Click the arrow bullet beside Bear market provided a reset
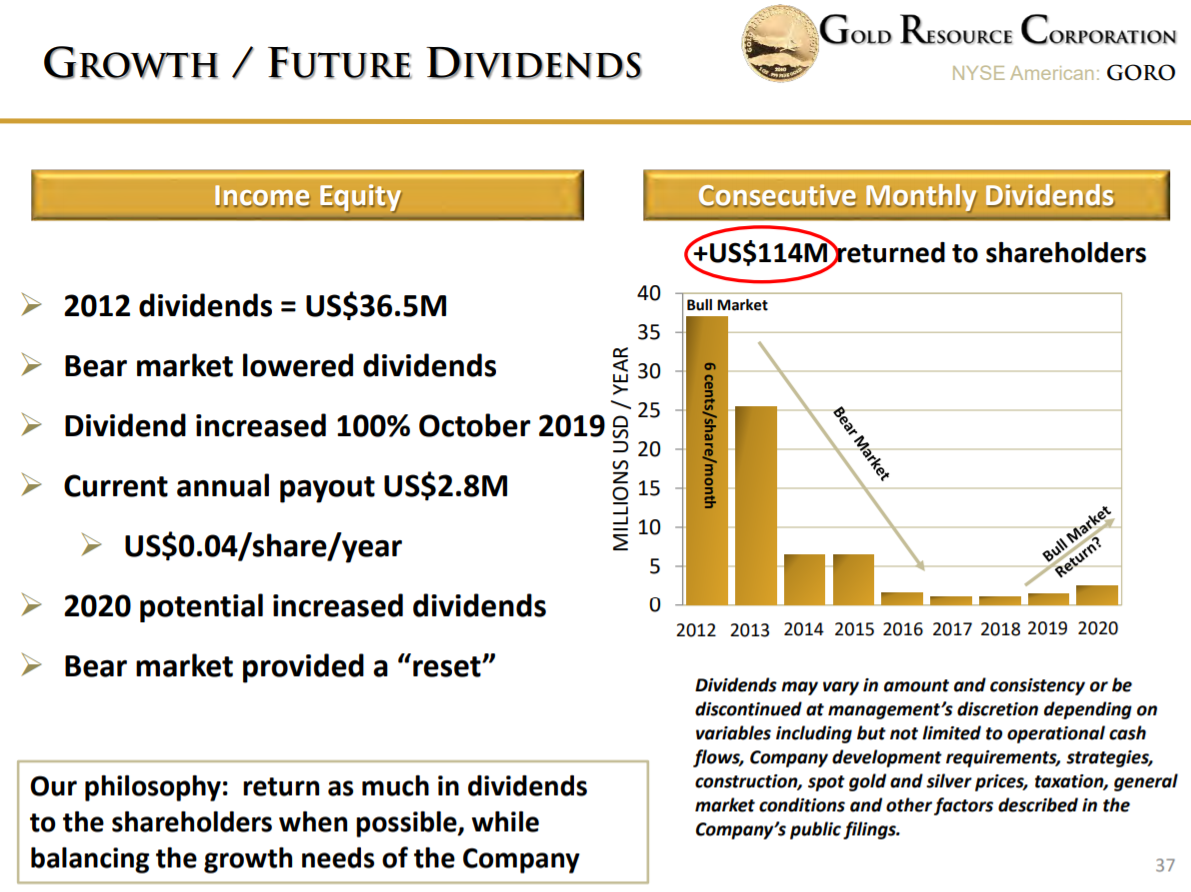Image resolution: width=1191 pixels, height=892 pixels. (31, 666)
